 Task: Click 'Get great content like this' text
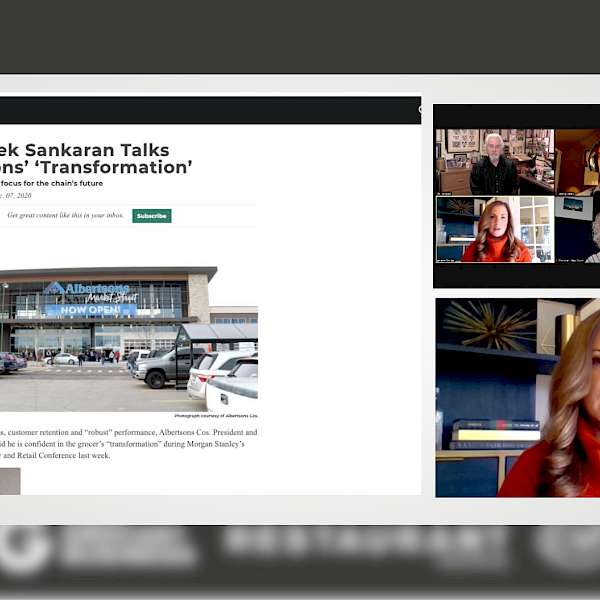[65, 215]
